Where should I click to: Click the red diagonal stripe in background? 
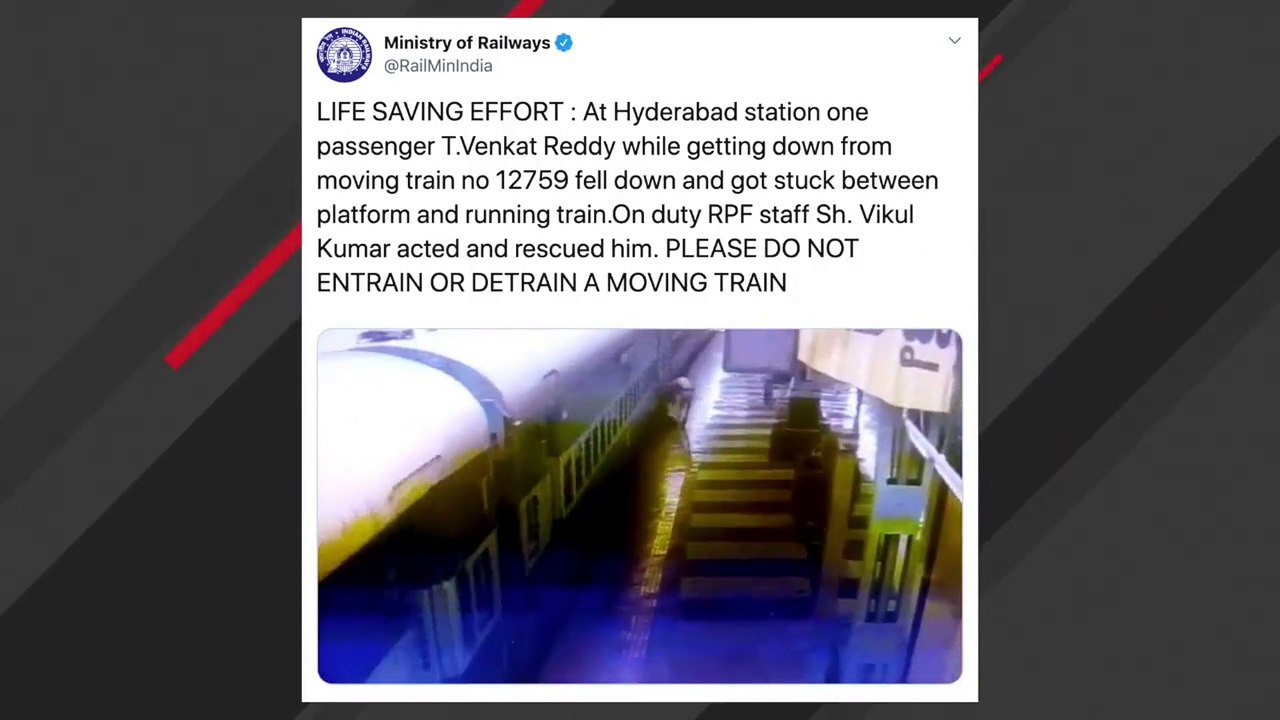(236, 295)
